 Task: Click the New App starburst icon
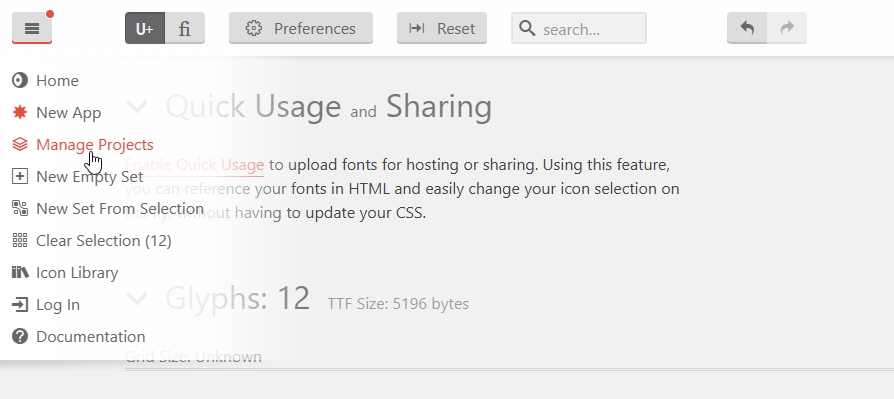click(x=20, y=112)
